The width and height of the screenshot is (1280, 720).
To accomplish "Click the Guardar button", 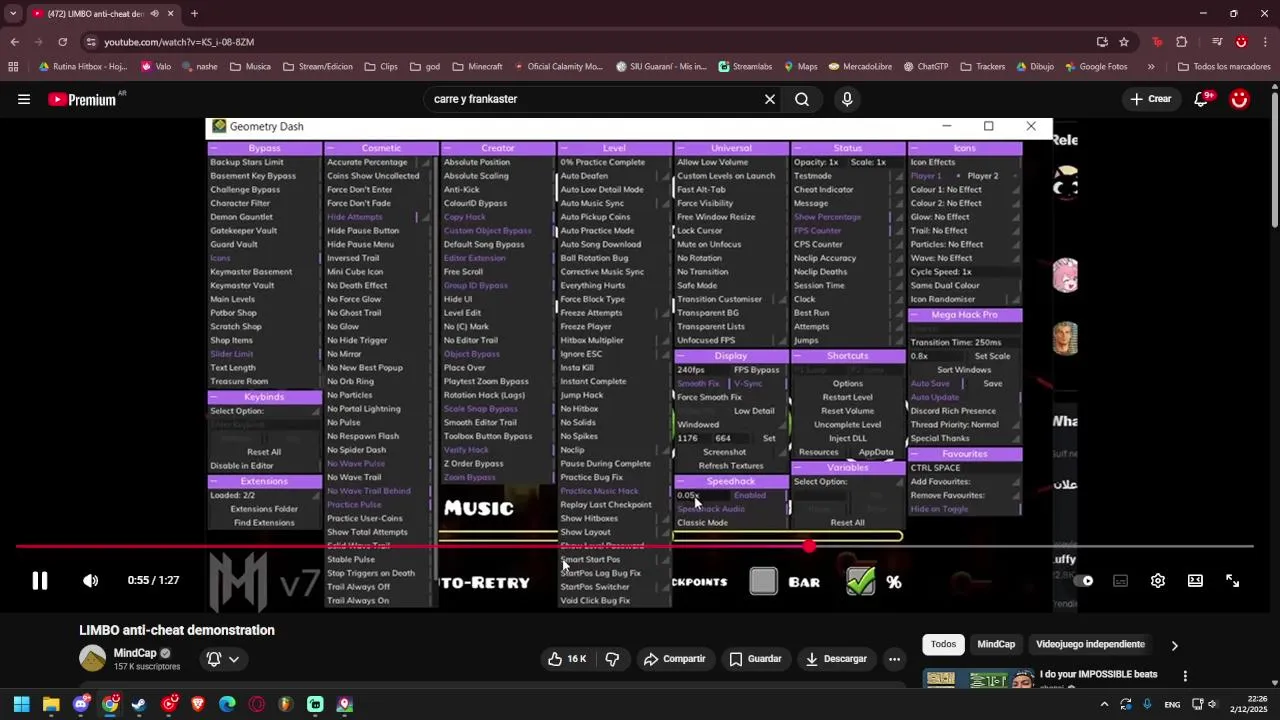I will 755,659.
